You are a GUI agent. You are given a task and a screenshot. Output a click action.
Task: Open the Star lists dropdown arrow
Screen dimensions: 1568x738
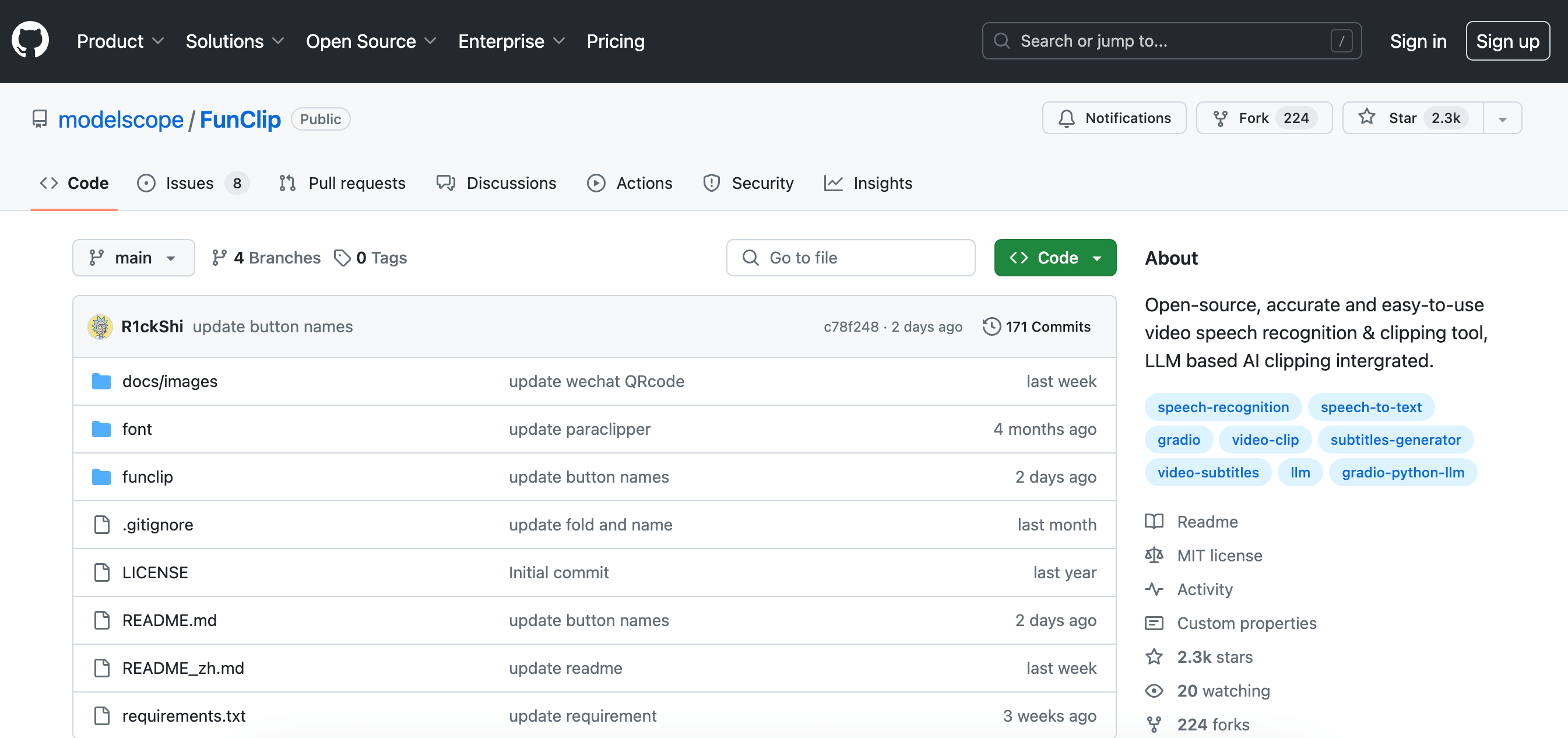click(x=1502, y=118)
